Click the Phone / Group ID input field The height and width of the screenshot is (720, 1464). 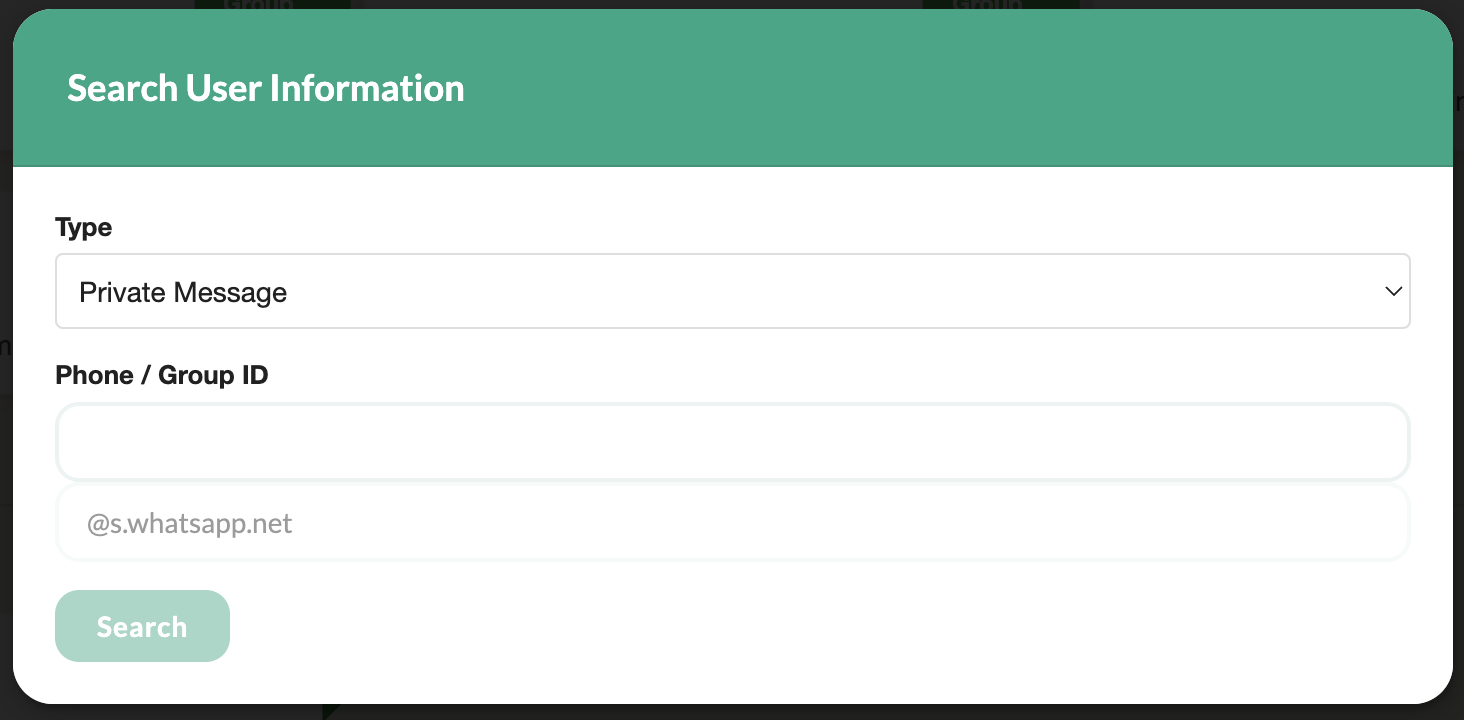732,442
